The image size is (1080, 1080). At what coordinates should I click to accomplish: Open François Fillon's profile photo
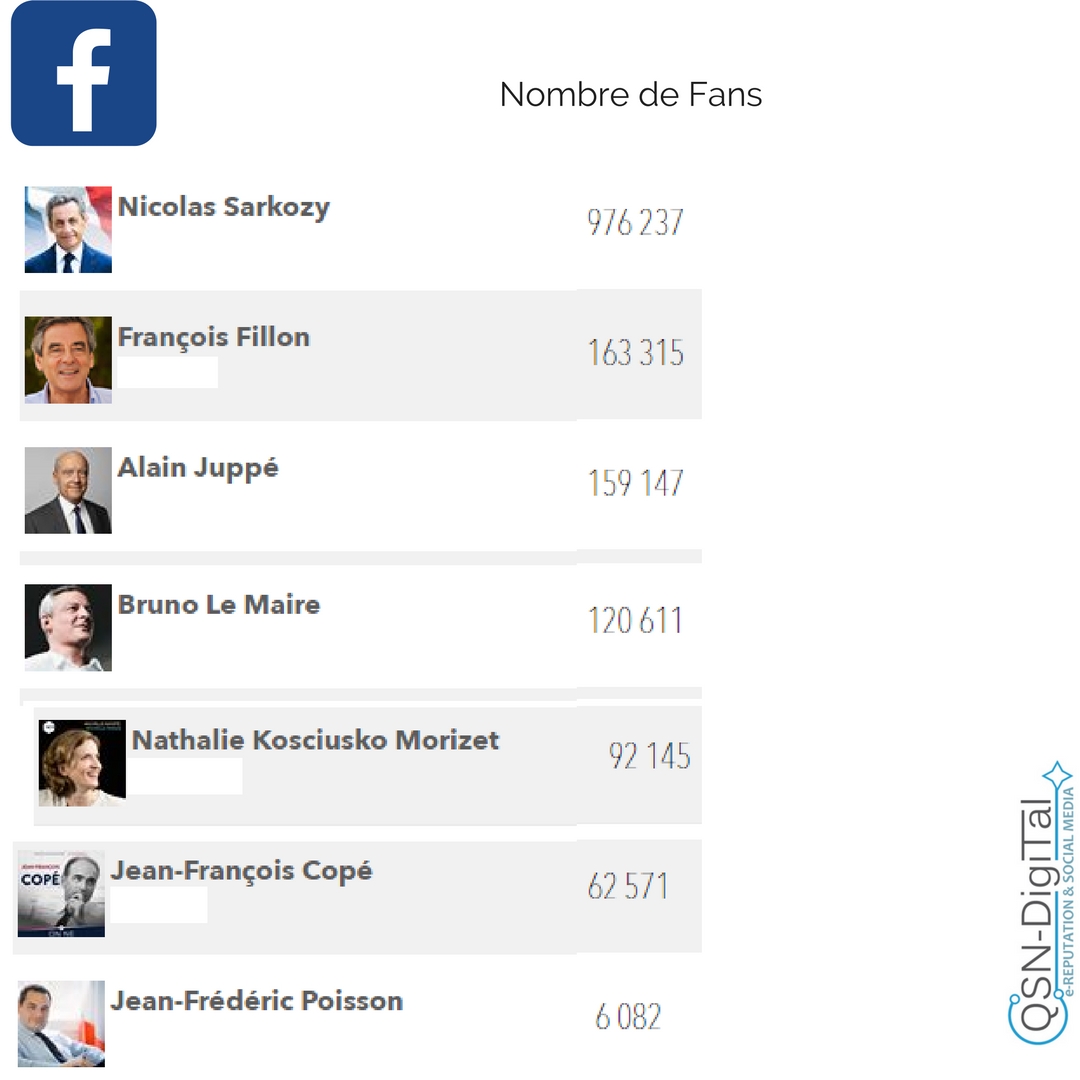coord(68,360)
